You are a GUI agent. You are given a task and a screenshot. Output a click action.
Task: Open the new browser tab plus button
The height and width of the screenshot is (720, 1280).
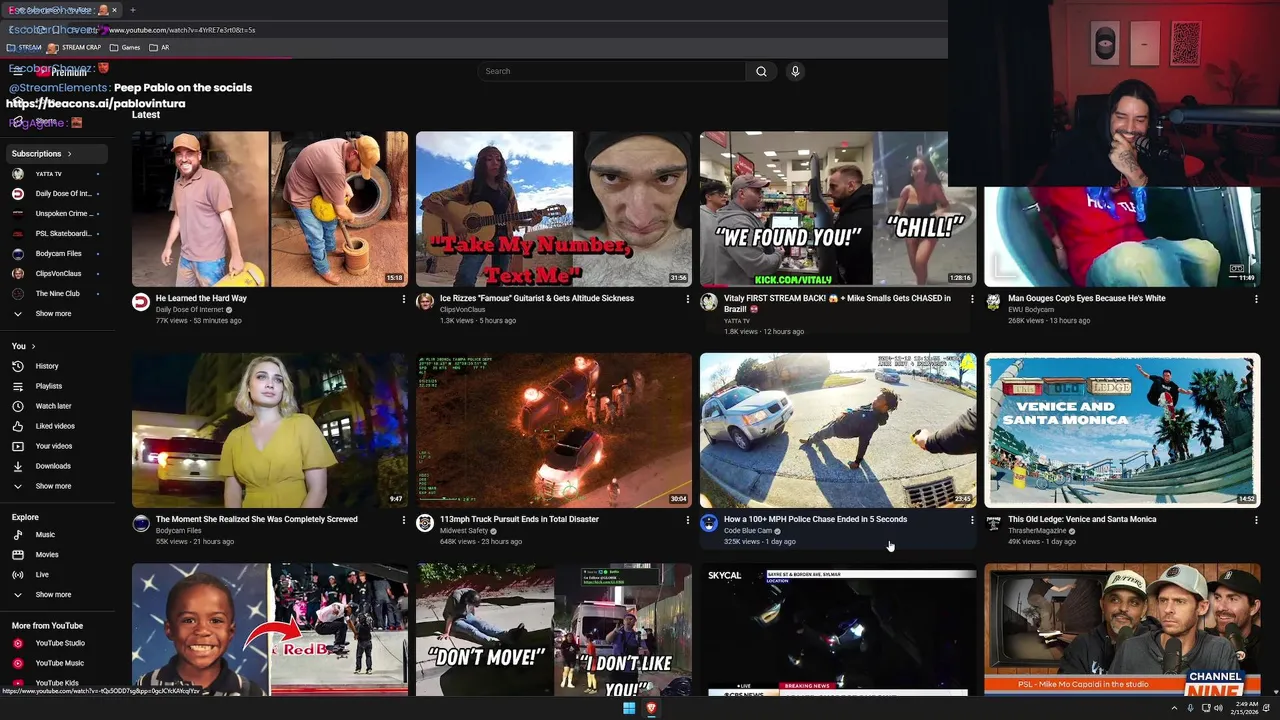tap(132, 10)
